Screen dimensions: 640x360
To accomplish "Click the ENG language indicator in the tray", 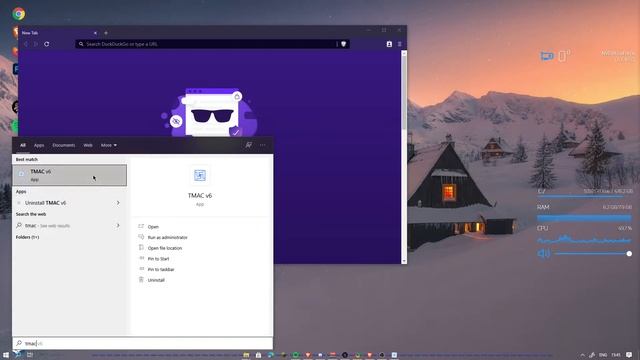I will tap(603, 355).
